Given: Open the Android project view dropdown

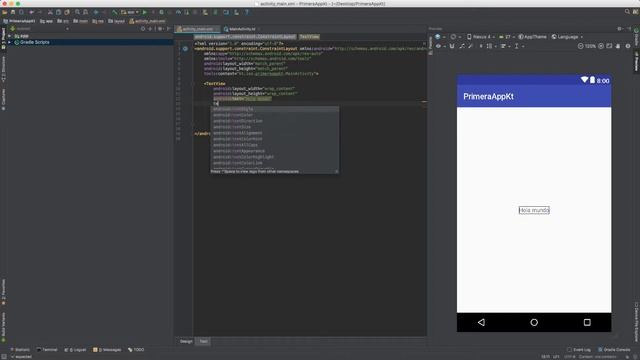Looking at the screenshot, I should 40,29.
